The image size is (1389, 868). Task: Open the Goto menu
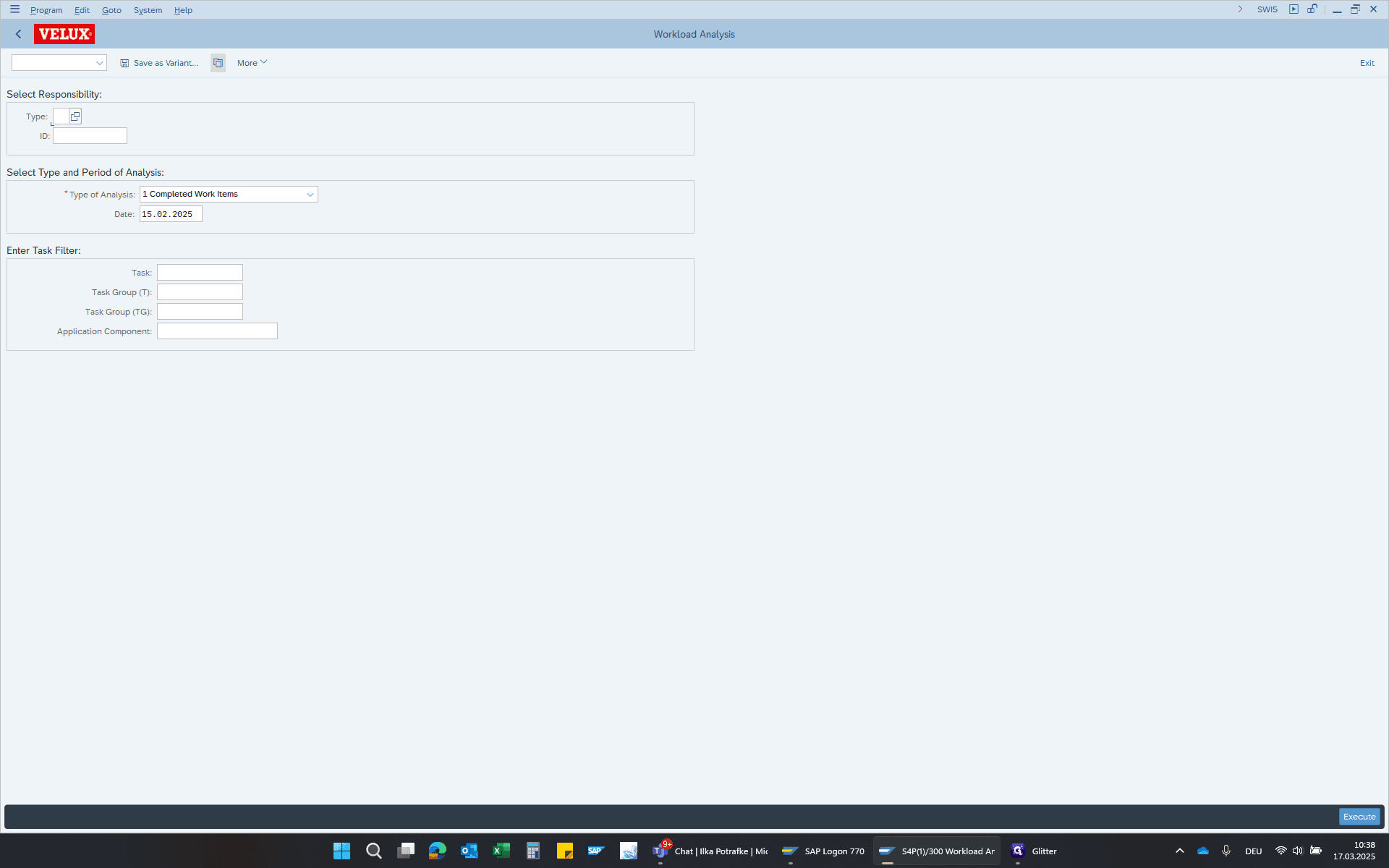pos(111,10)
